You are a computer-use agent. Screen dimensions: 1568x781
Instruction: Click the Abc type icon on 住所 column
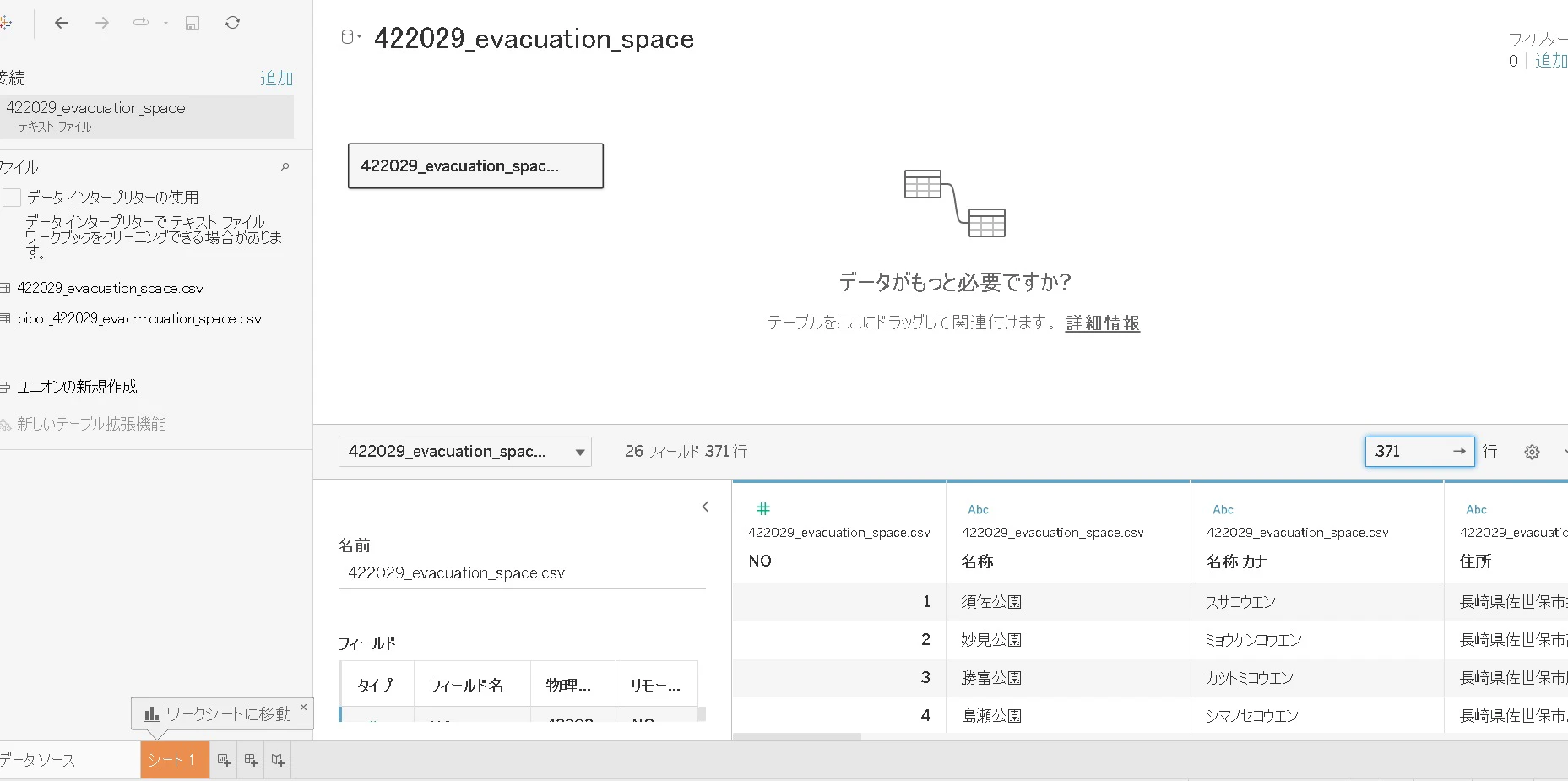coord(1476,509)
